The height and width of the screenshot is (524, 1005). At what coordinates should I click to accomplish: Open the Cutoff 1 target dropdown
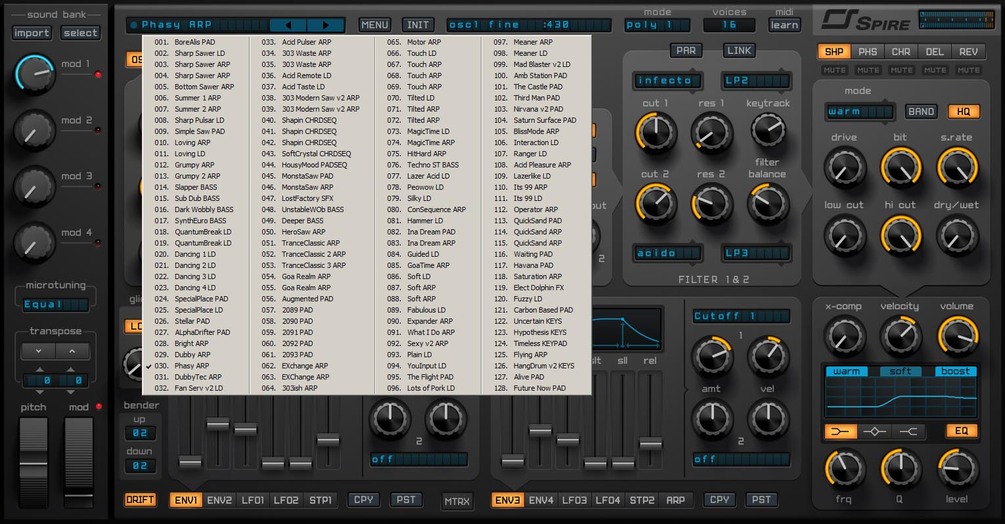[x=741, y=316]
